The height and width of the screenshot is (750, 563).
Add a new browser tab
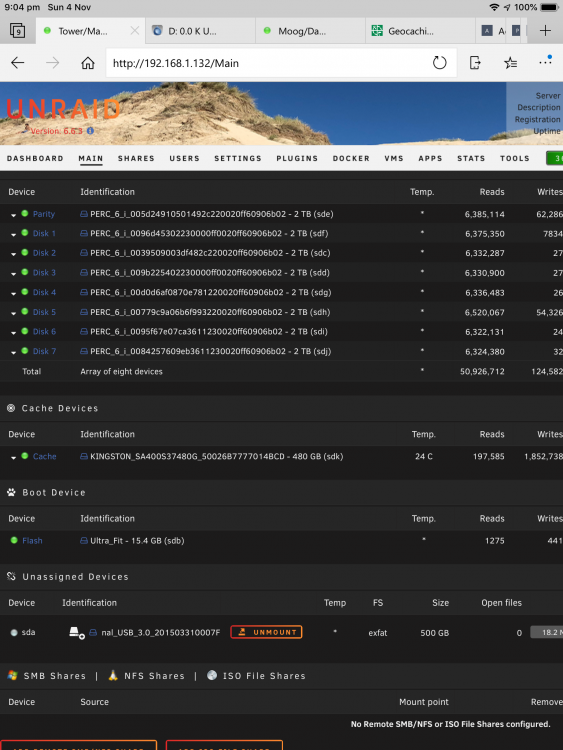pyautogui.click(x=545, y=31)
